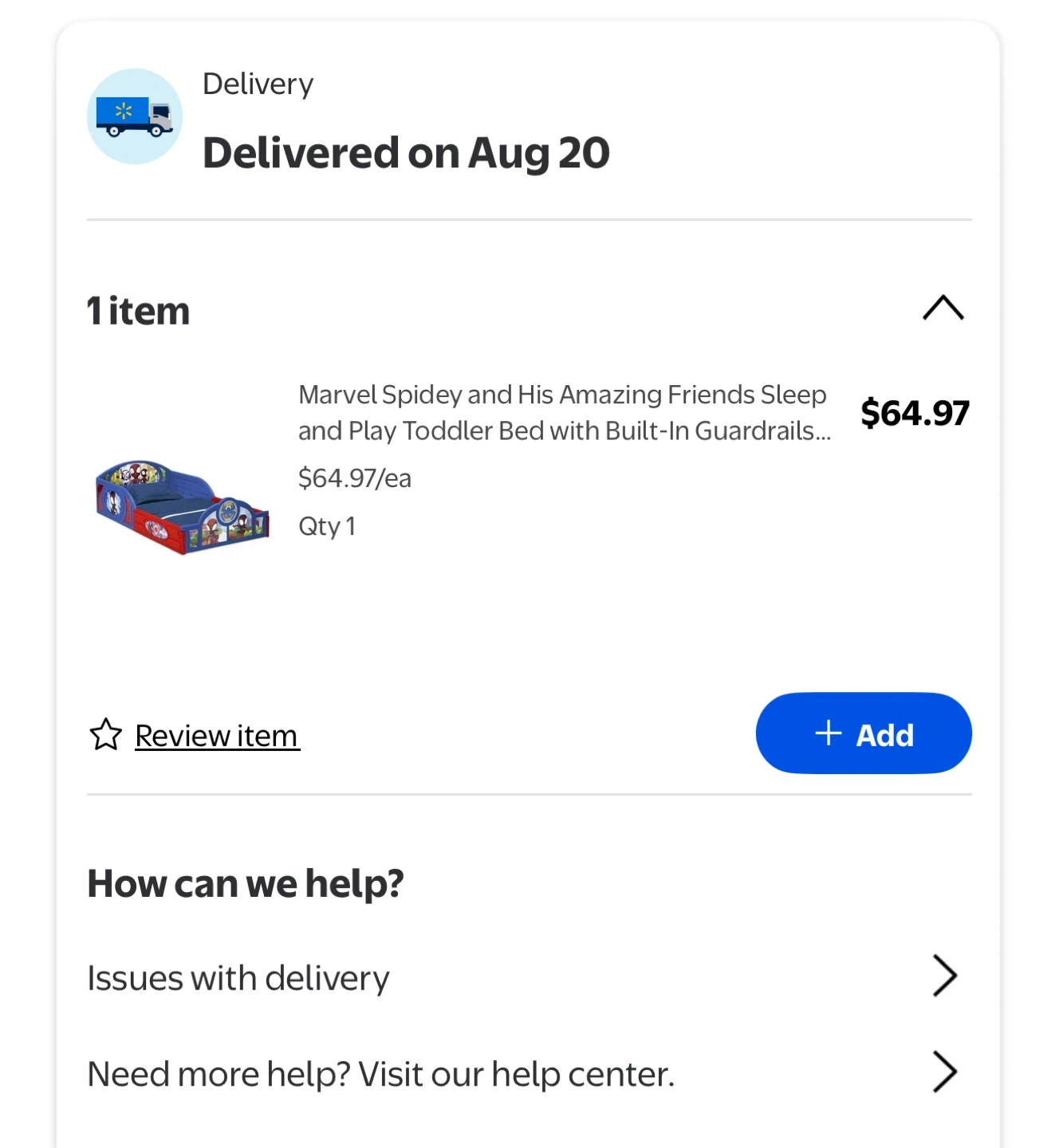Click the How can we help? heading
Viewport: 1059px width, 1148px height.
[x=246, y=883]
